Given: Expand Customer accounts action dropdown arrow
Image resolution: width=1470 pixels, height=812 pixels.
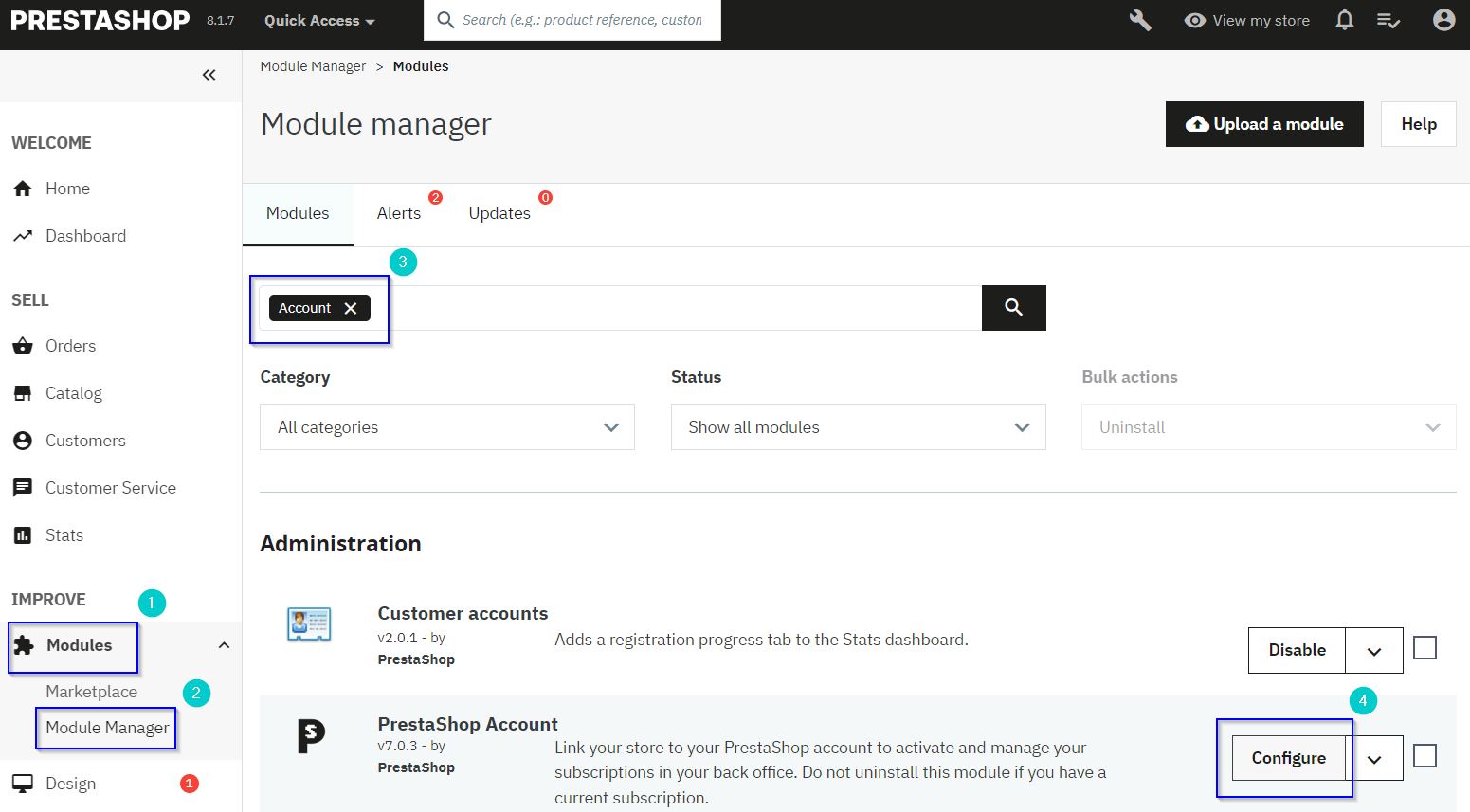Looking at the screenshot, I should (x=1374, y=650).
